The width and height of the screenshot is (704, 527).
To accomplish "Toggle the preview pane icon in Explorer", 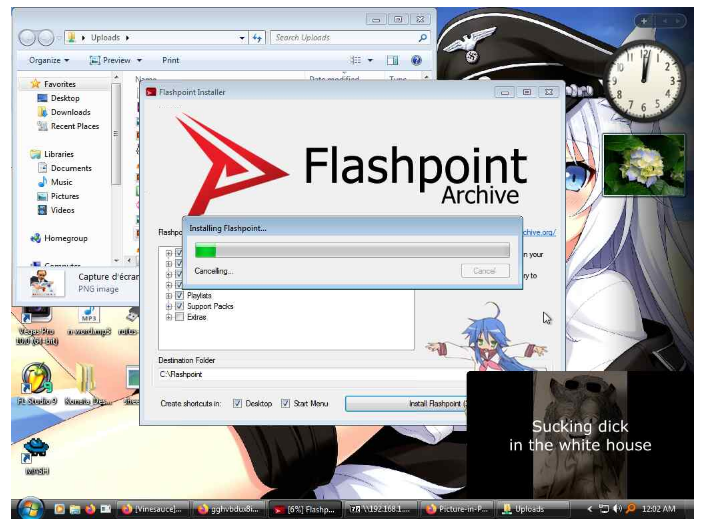I will [x=392, y=60].
